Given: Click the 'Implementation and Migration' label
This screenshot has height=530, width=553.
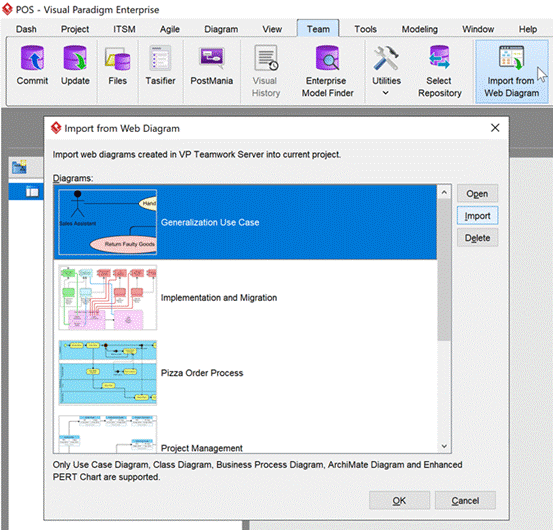Looking at the screenshot, I should (x=219, y=298).
